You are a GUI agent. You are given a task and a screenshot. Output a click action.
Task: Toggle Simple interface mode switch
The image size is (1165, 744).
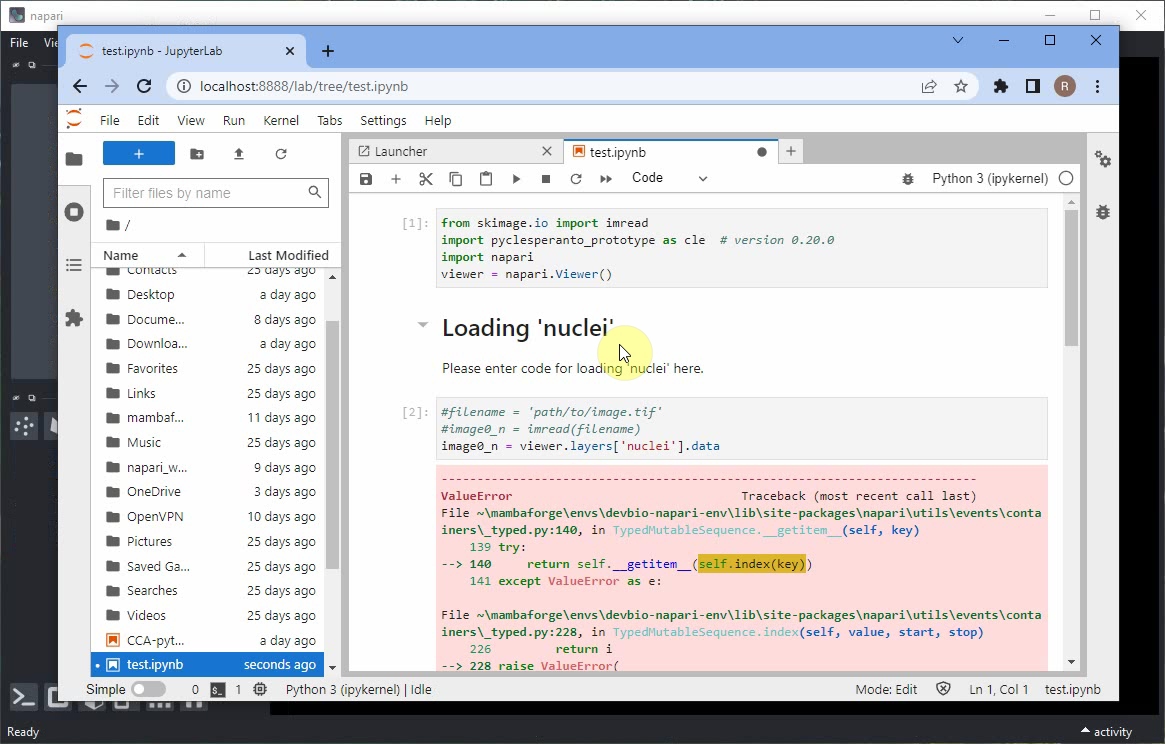point(148,689)
